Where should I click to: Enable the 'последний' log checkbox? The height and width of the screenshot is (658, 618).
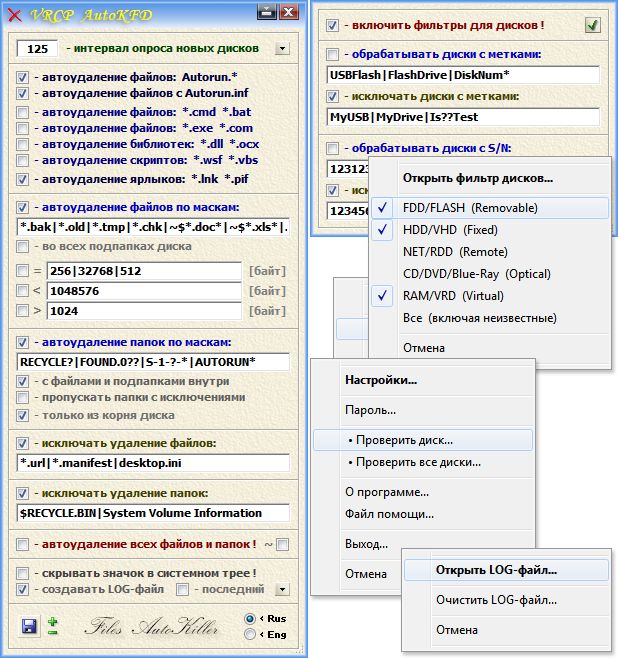pos(183,590)
